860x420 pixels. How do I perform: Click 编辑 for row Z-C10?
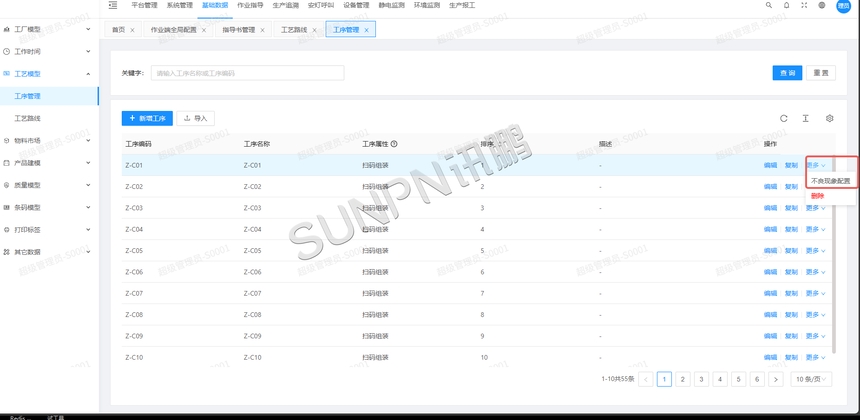pos(771,357)
